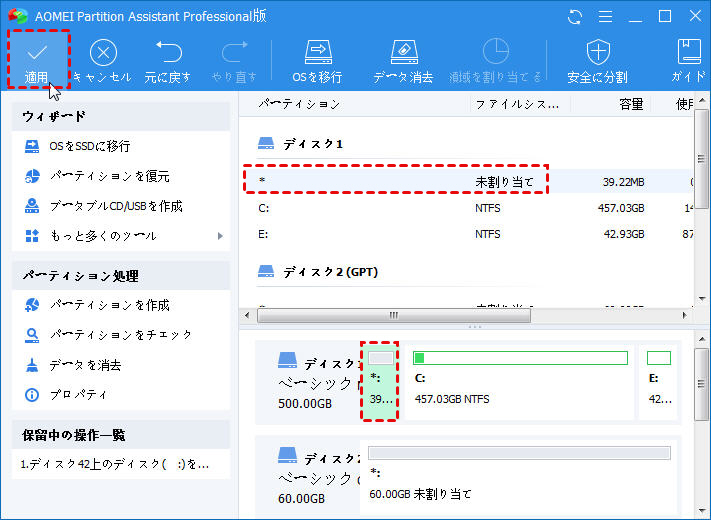Expand the もっと多くのツール submenu
711x520 pixels.
219,236
